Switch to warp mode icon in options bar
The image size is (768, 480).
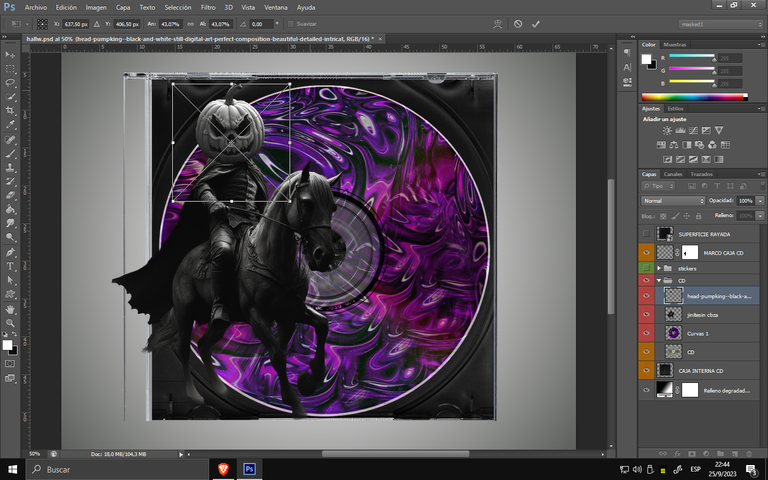(x=498, y=24)
